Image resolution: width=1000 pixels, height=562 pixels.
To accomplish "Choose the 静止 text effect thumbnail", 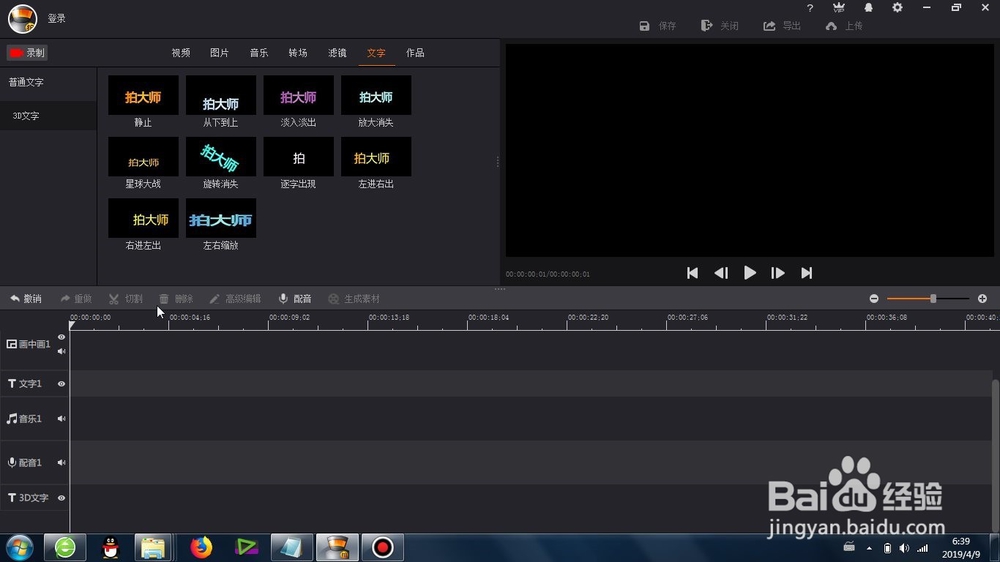I will coord(143,95).
